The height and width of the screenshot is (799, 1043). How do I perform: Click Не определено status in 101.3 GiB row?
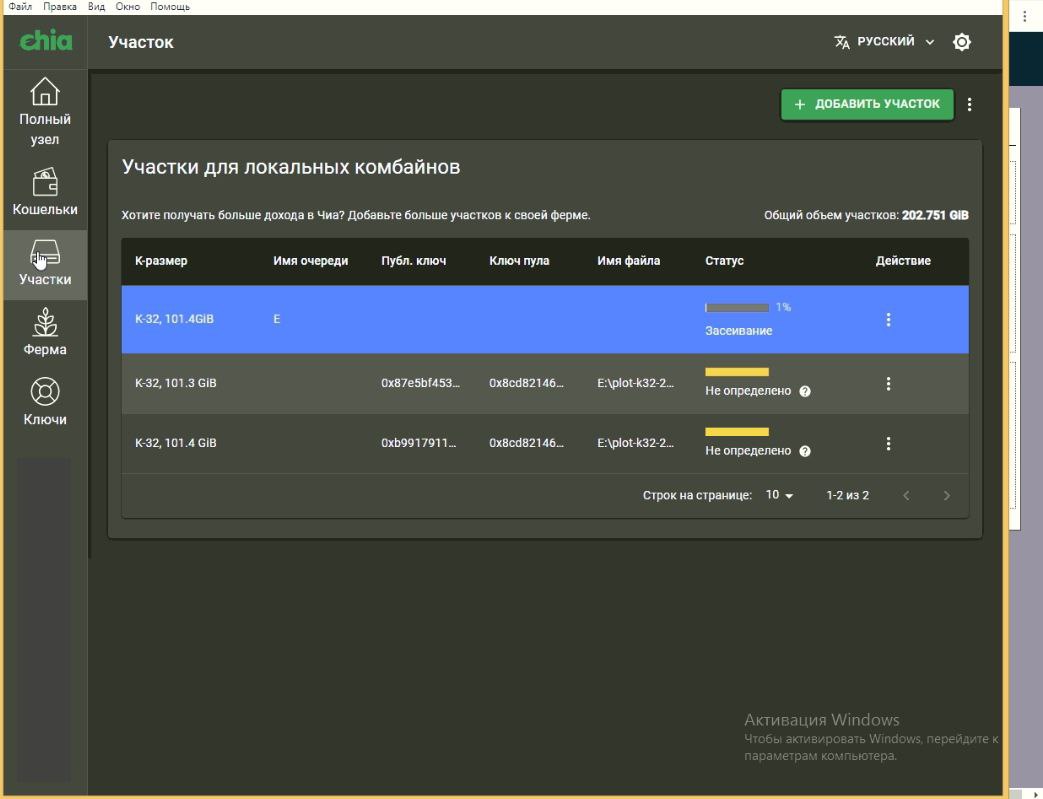(748, 391)
